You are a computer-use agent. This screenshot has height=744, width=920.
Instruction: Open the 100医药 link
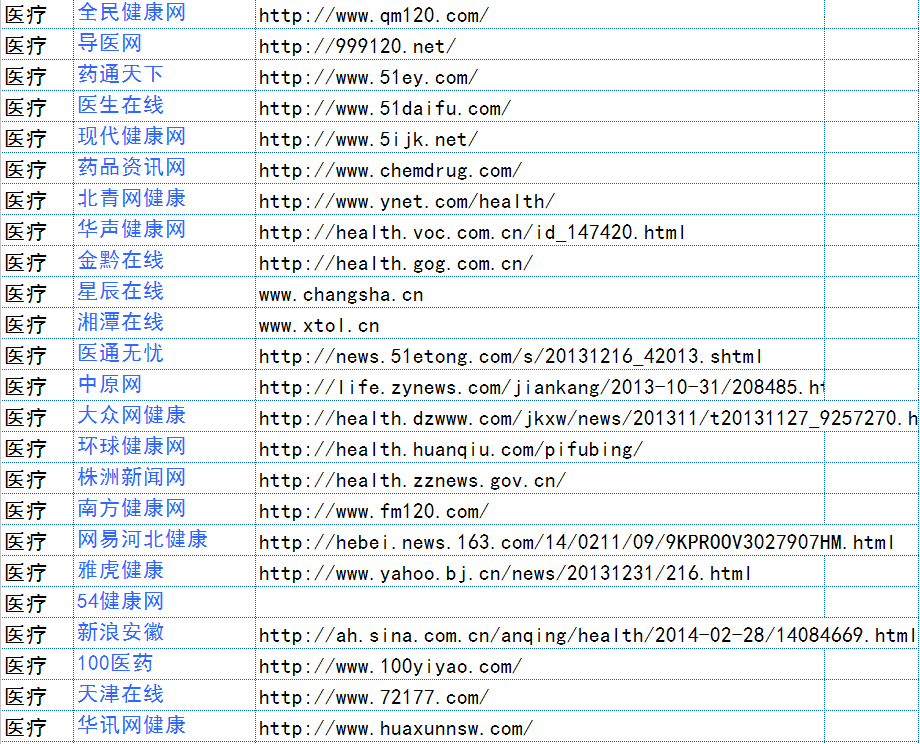coord(115,664)
